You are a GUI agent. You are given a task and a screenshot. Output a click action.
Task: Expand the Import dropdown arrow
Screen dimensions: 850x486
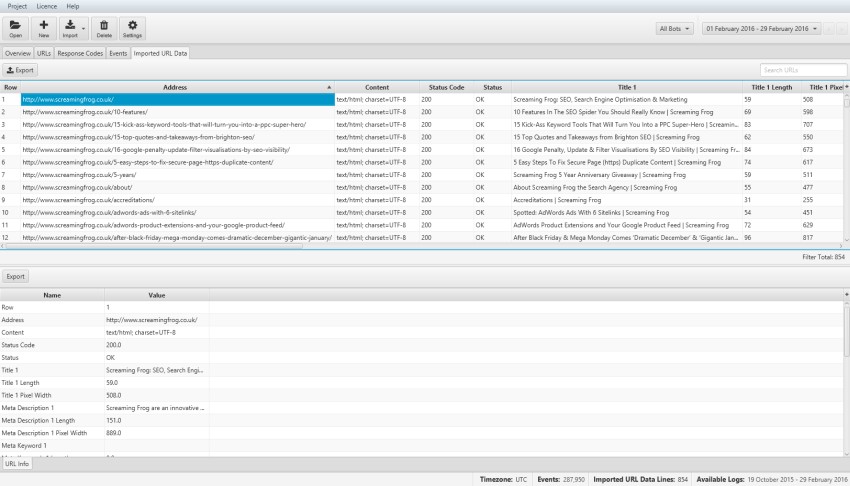click(x=84, y=29)
